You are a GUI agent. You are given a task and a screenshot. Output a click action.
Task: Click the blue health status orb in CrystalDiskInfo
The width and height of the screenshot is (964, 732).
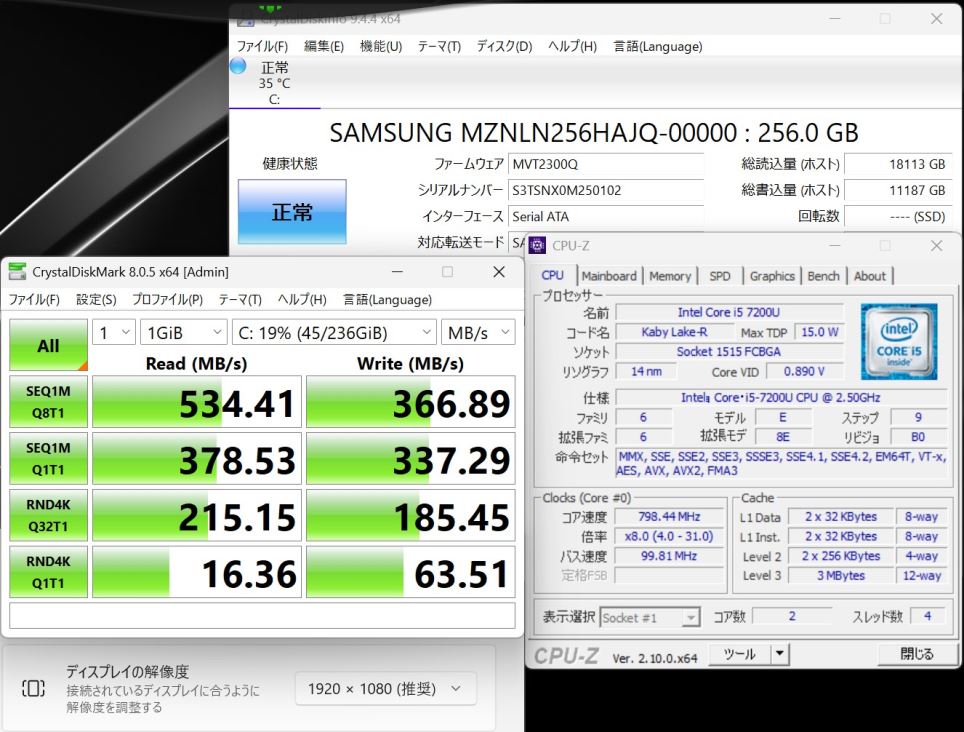pyautogui.click(x=238, y=66)
